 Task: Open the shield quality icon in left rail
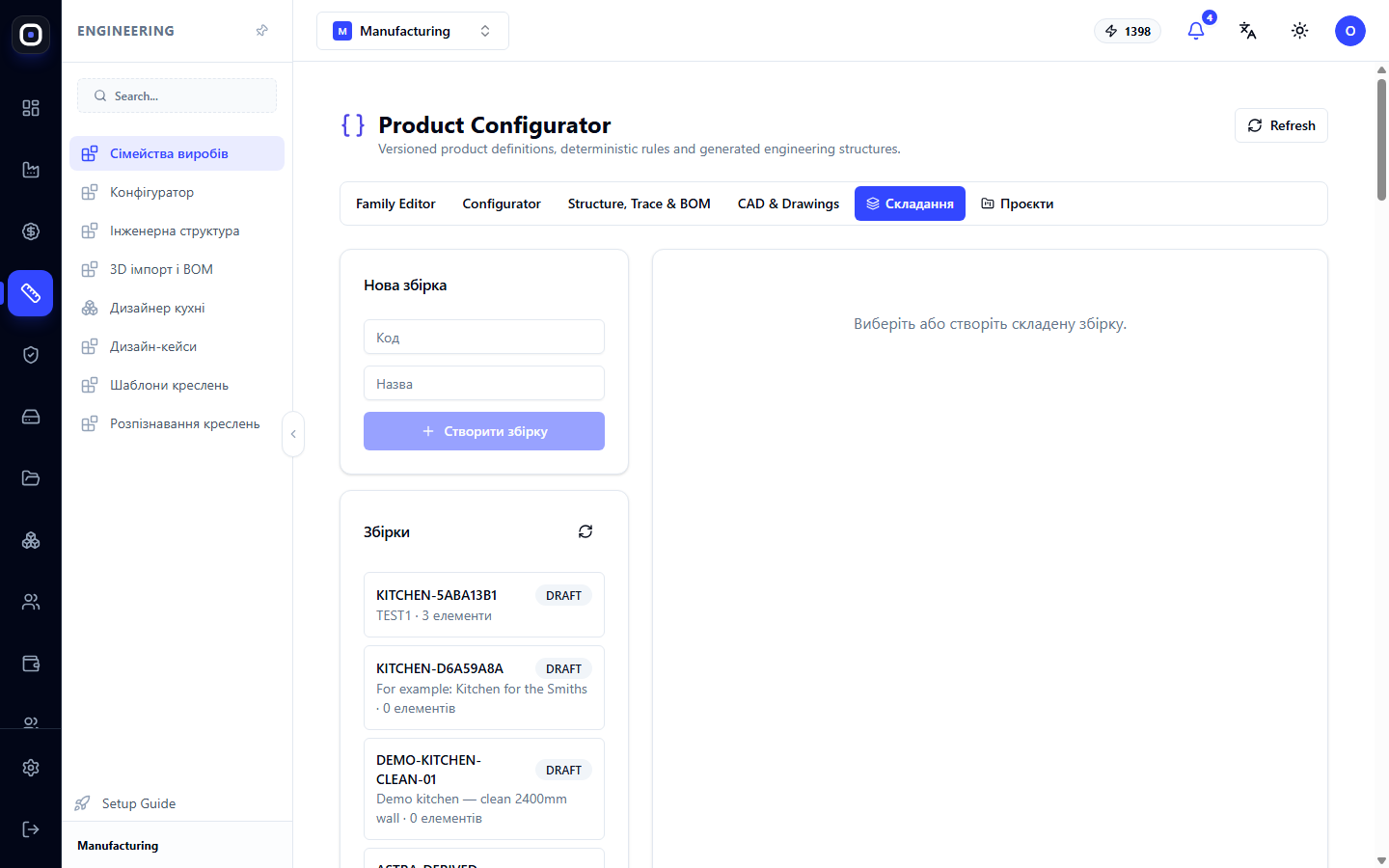(31, 355)
